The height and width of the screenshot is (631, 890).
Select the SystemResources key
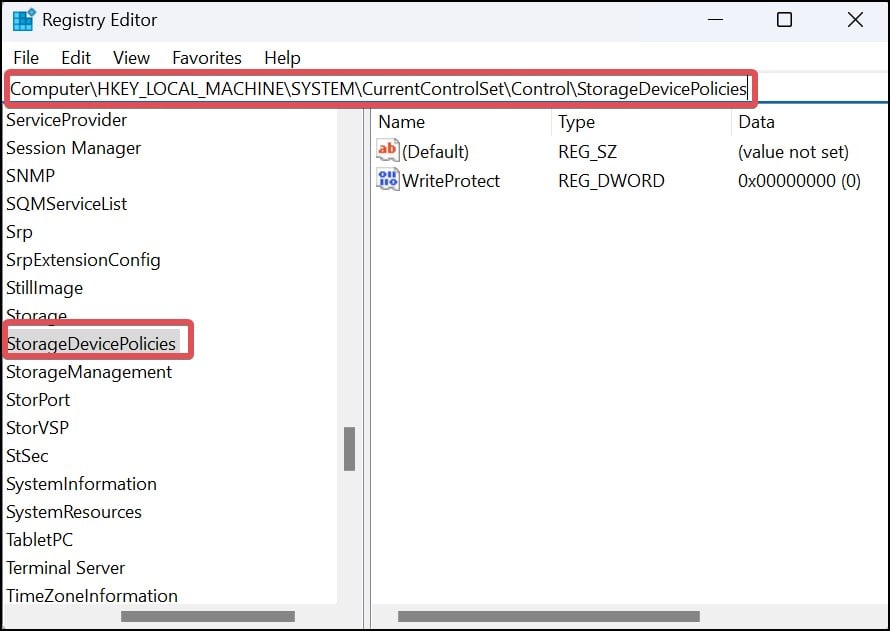(74, 512)
